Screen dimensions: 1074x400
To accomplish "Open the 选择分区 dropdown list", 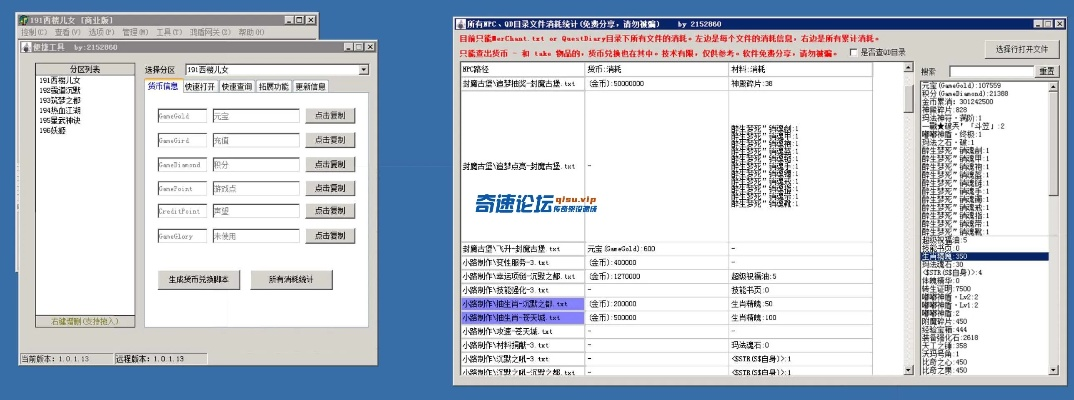I will [x=363, y=70].
